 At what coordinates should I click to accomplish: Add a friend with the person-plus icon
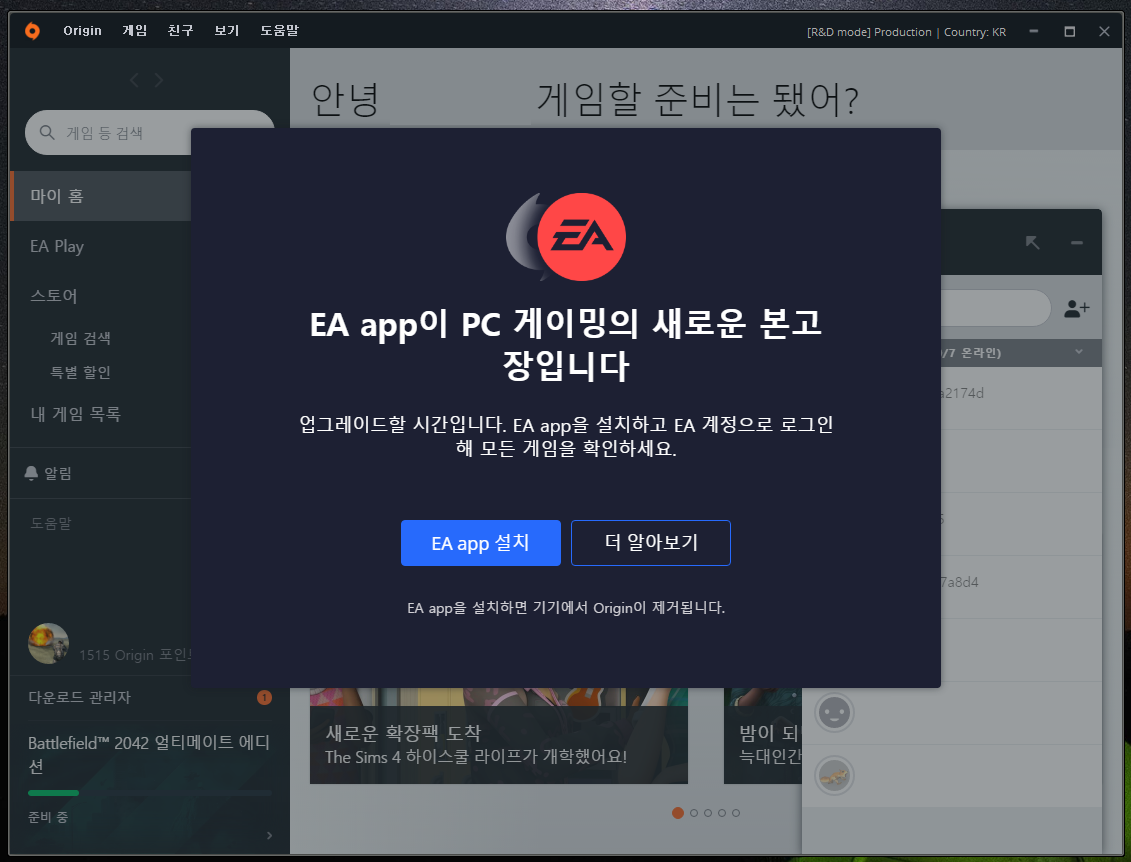(1075, 308)
